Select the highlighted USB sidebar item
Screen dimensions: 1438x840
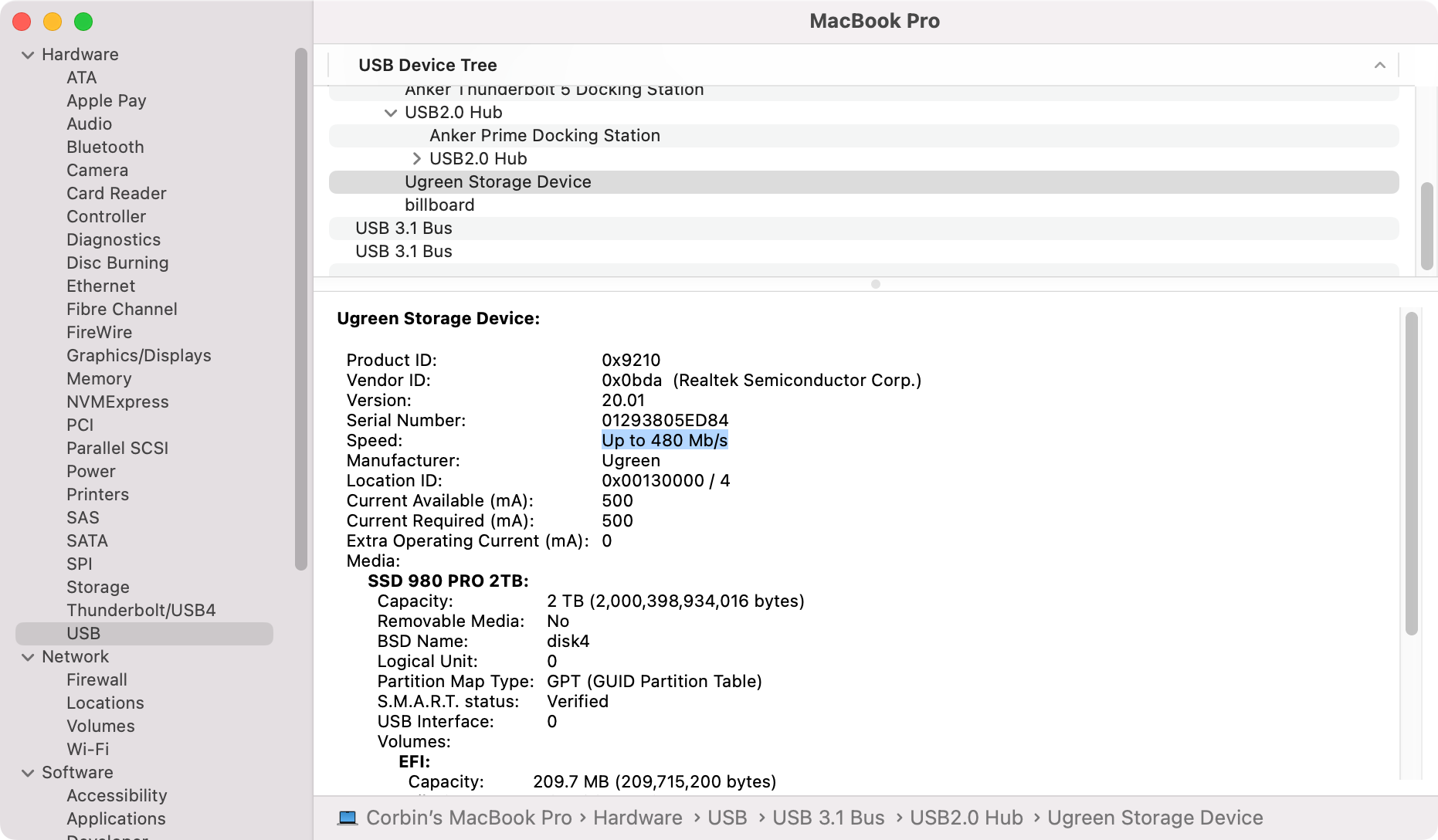coord(144,634)
